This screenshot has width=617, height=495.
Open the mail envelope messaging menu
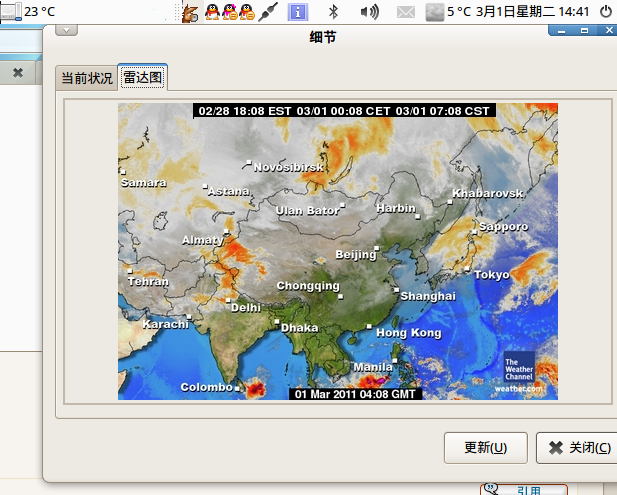click(x=405, y=12)
